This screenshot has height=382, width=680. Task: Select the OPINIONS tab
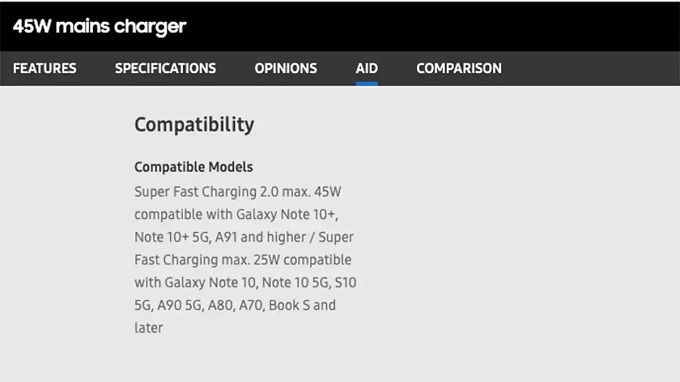pyautogui.click(x=286, y=69)
